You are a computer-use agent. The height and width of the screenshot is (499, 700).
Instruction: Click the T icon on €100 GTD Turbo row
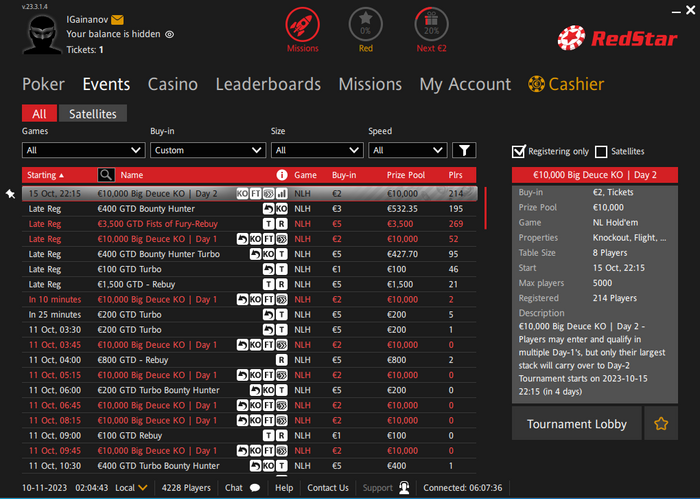pyautogui.click(x=282, y=269)
